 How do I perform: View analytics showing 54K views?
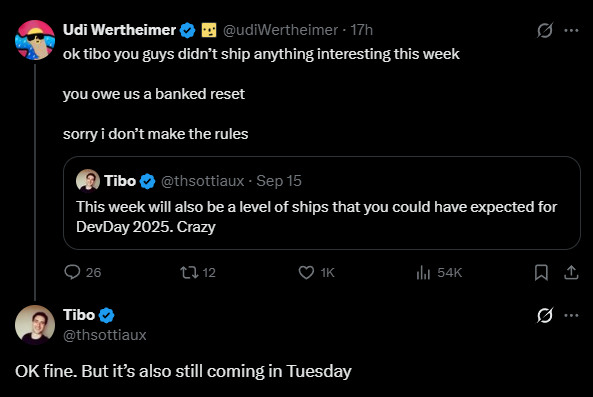pyautogui.click(x=423, y=272)
